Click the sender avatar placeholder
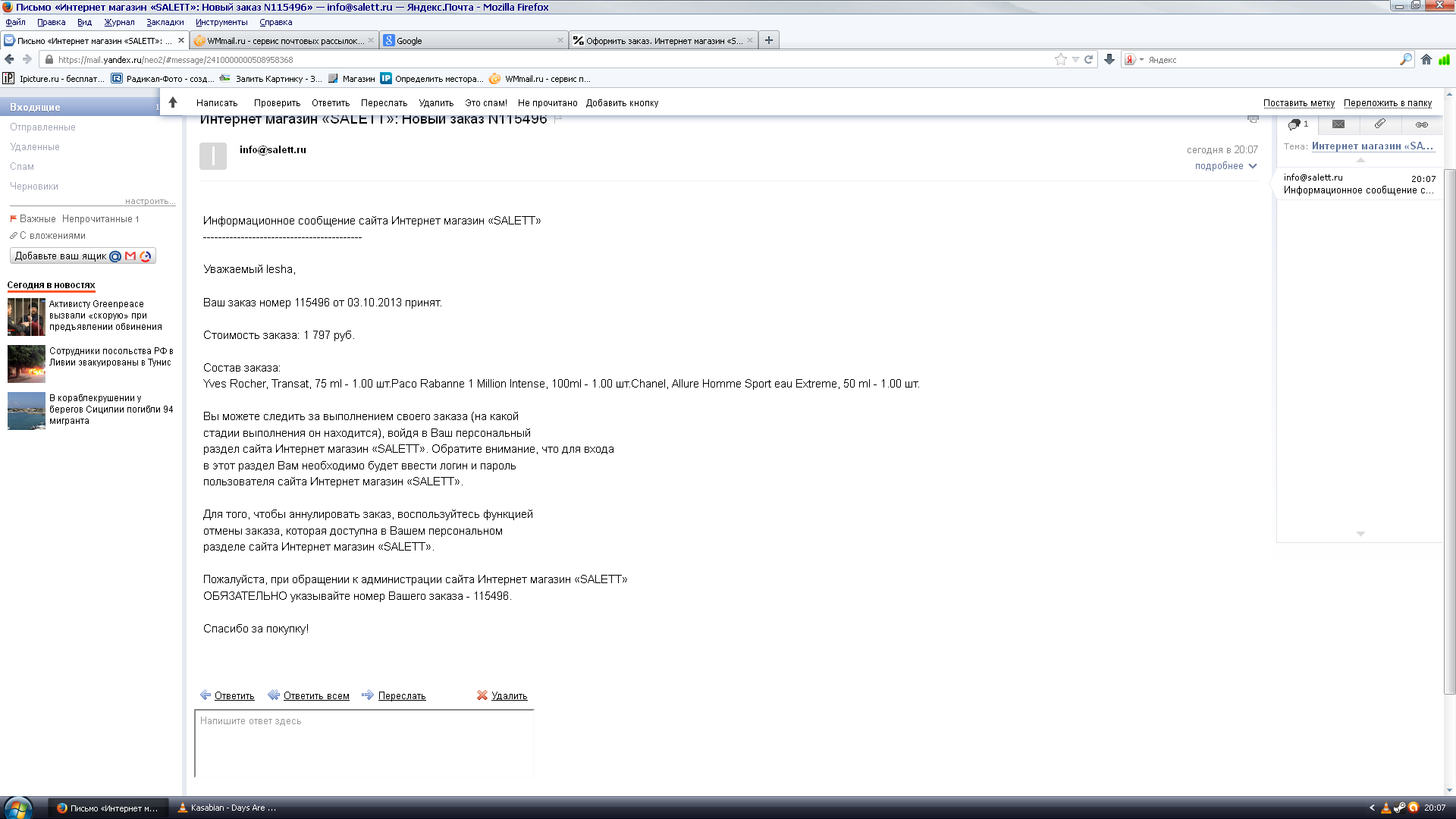The width and height of the screenshot is (1456, 819). click(x=213, y=156)
